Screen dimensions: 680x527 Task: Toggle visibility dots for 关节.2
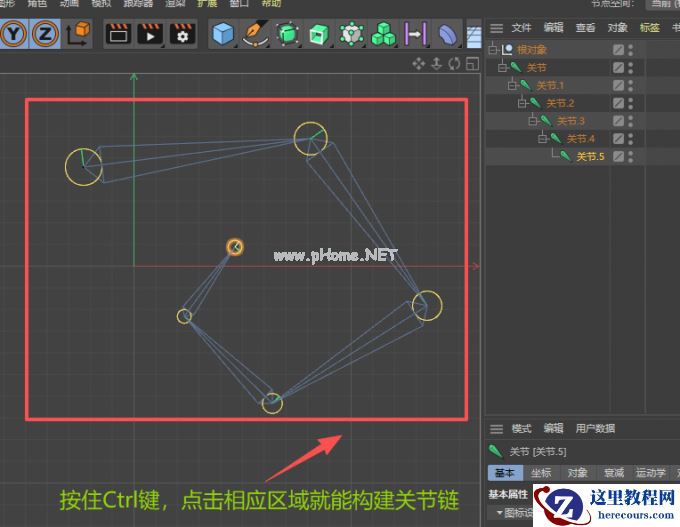(x=631, y=103)
